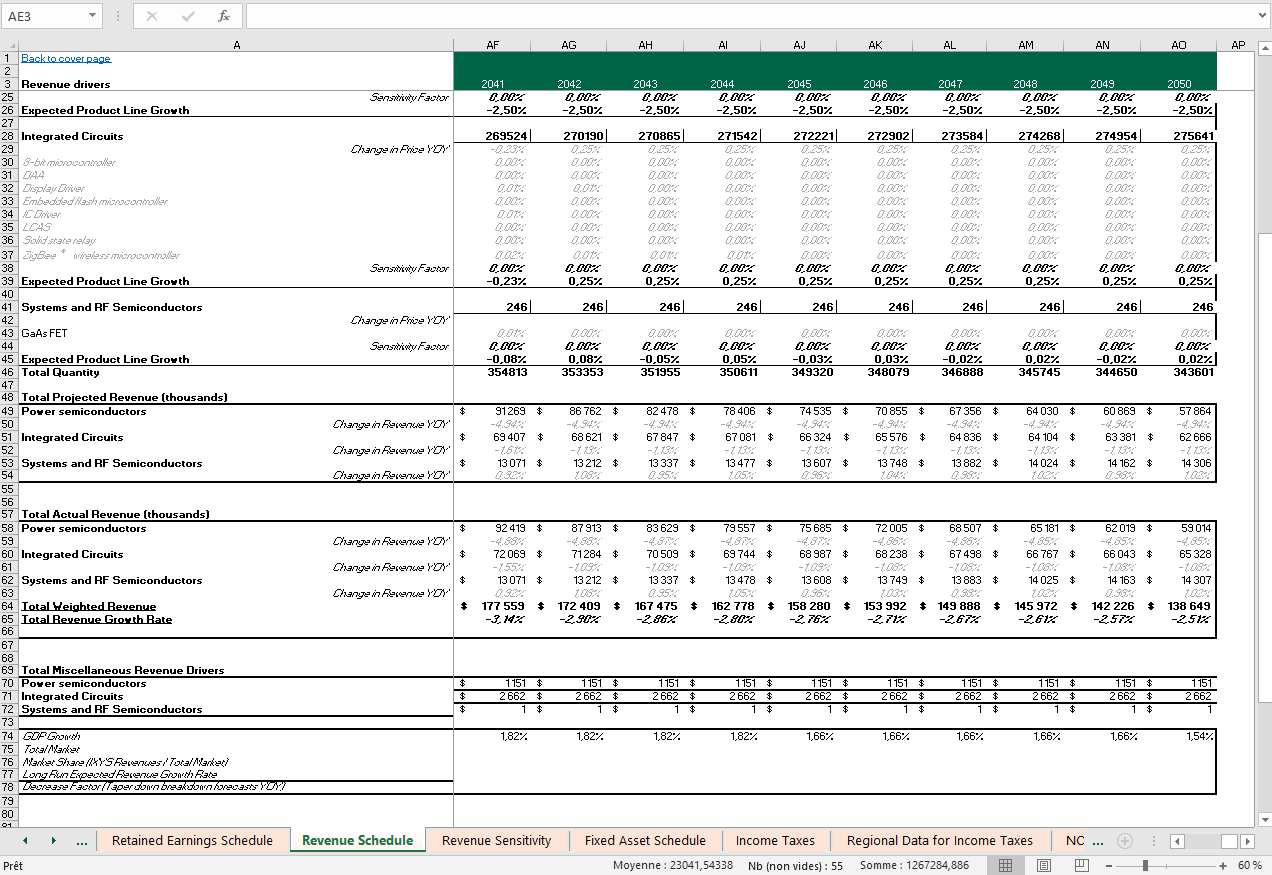Click the next sheet navigation arrow
This screenshot has width=1272, height=875.
pos(53,841)
